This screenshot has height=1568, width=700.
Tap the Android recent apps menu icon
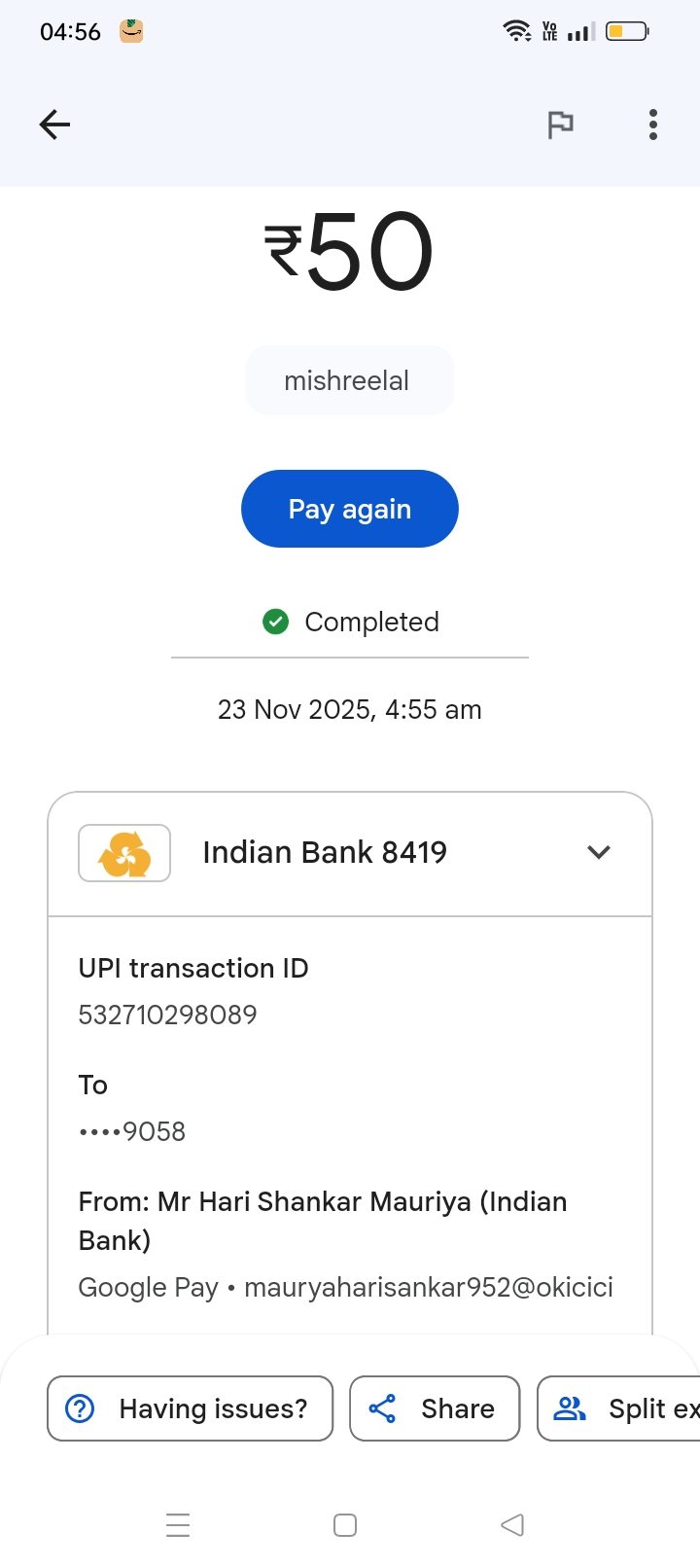pos(178,1524)
